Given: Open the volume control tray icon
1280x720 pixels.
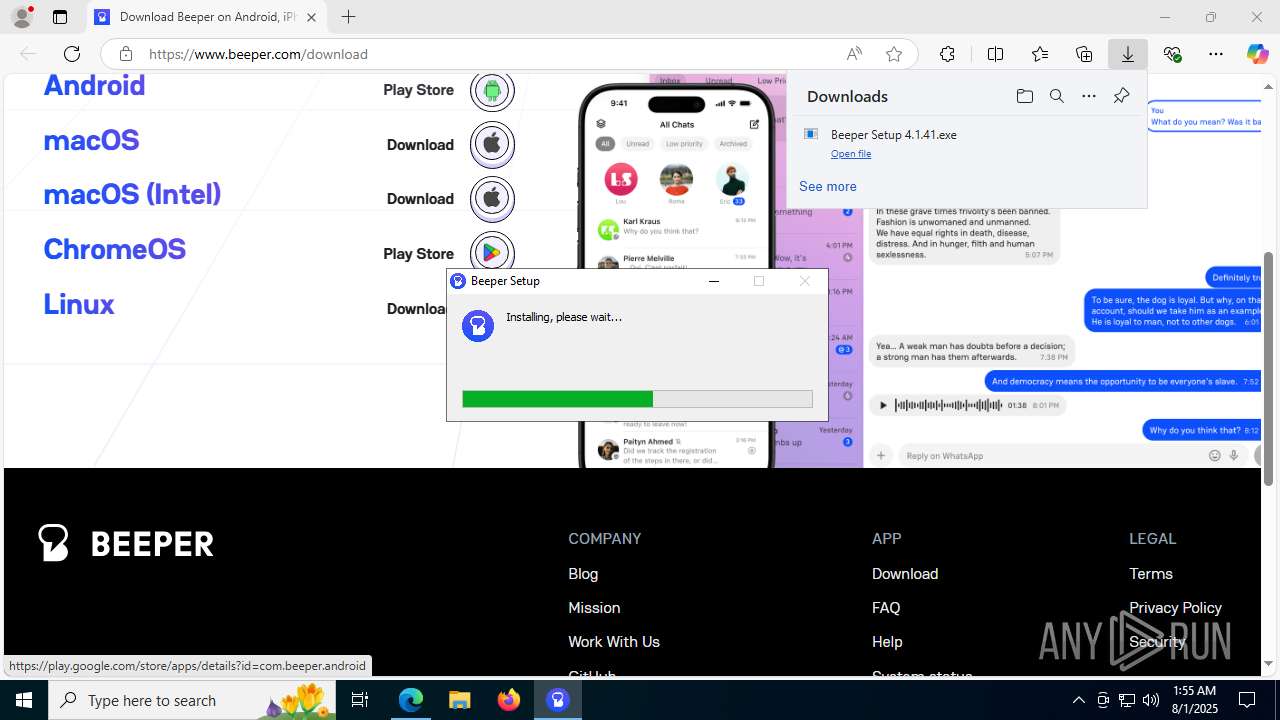Looking at the screenshot, I should (1151, 700).
